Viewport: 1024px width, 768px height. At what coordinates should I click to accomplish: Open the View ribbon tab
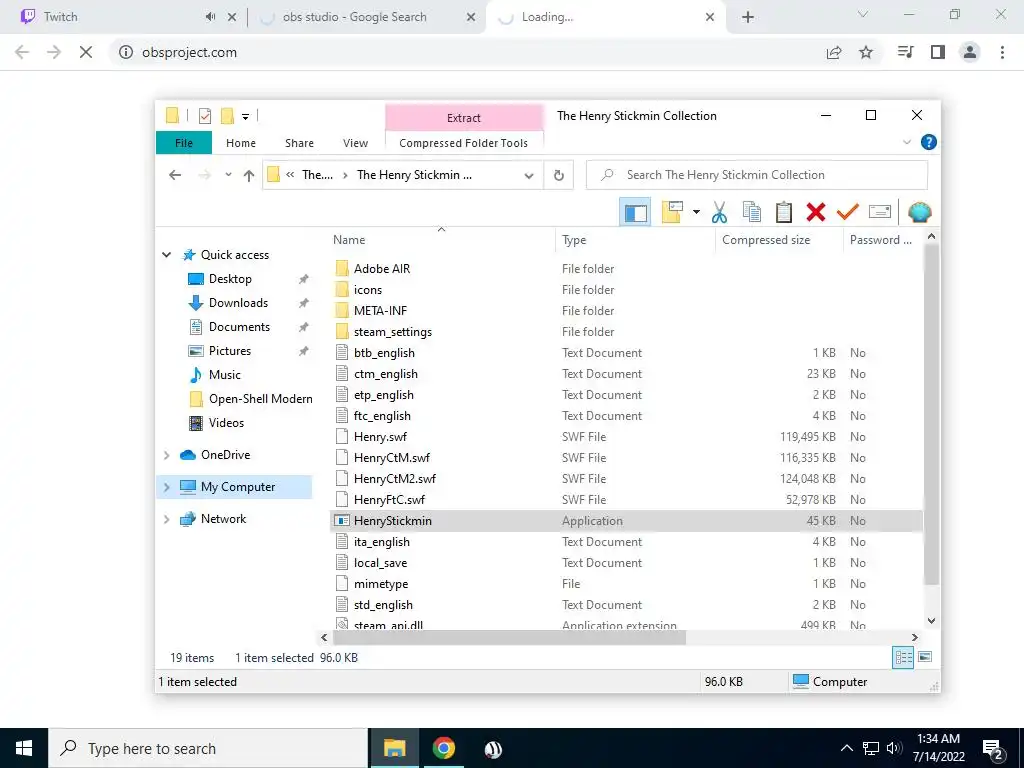pos(355,143)
